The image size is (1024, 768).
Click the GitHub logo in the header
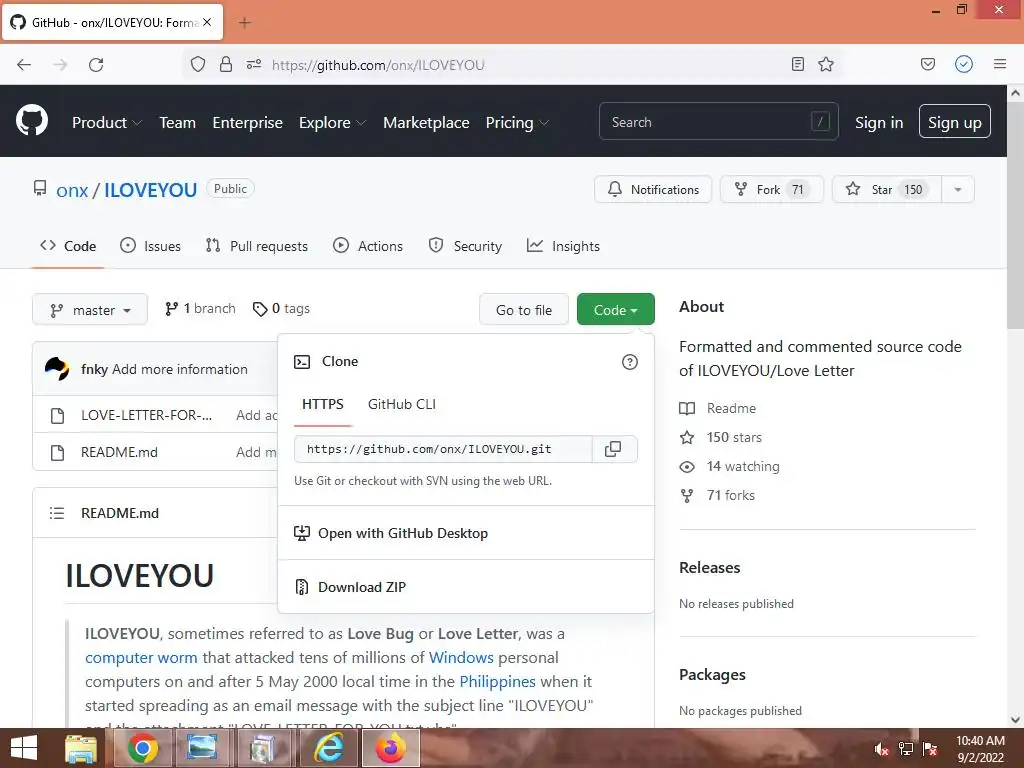tap(32, 121)
